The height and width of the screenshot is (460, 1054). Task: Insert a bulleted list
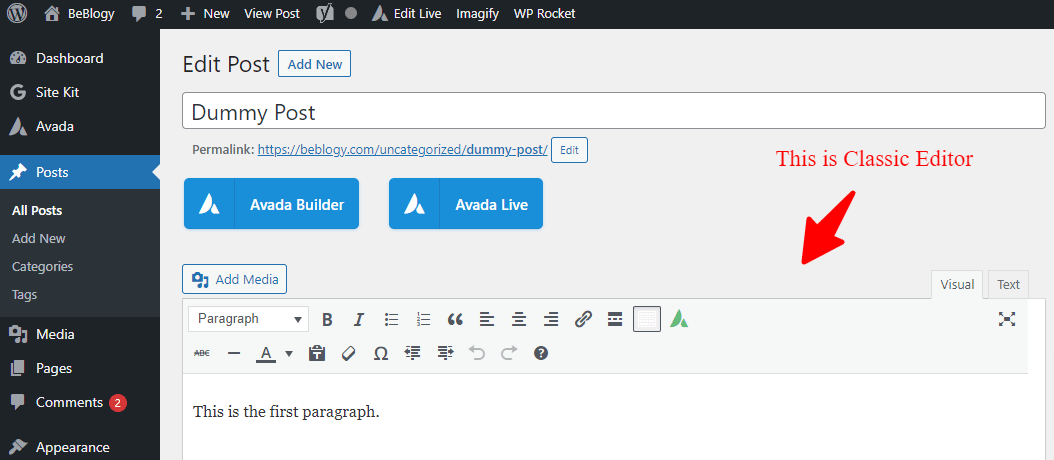(x=391, y=319)
